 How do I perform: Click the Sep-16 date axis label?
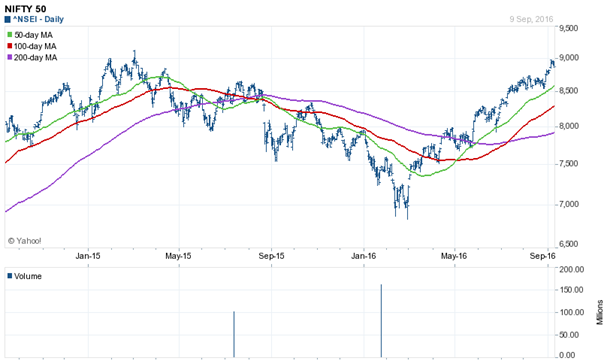click(542, 256)
